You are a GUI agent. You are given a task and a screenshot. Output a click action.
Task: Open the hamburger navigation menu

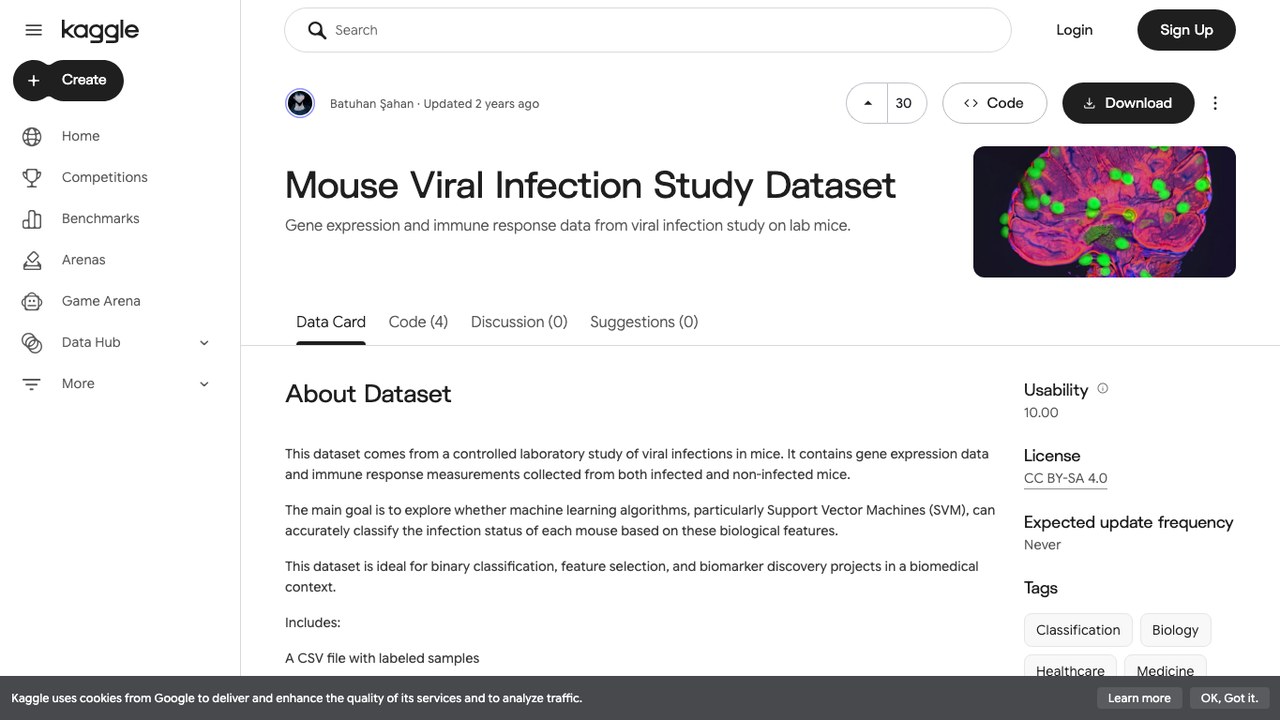point(33,30)
